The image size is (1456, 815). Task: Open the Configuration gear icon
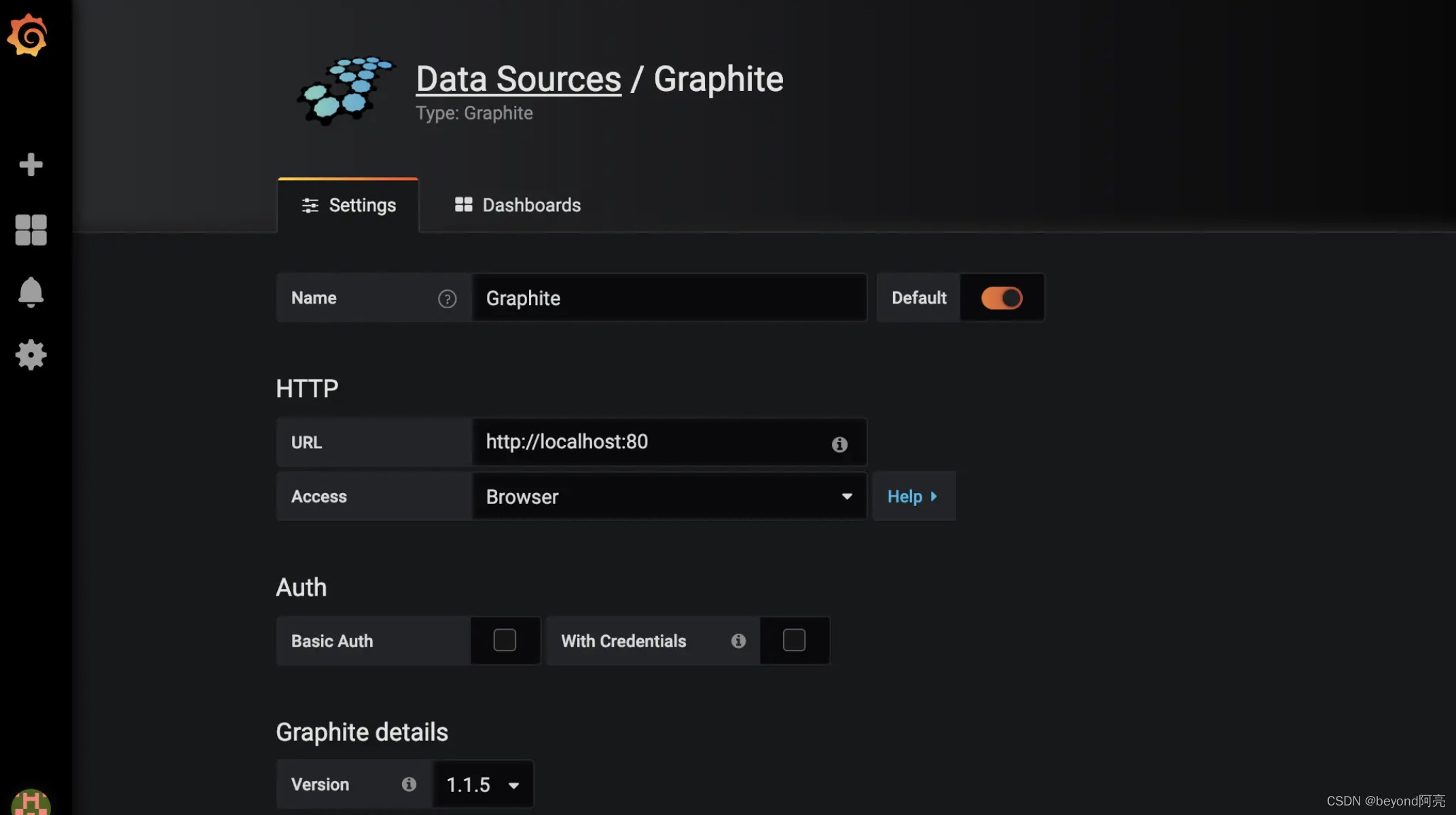tap(30, 354)
